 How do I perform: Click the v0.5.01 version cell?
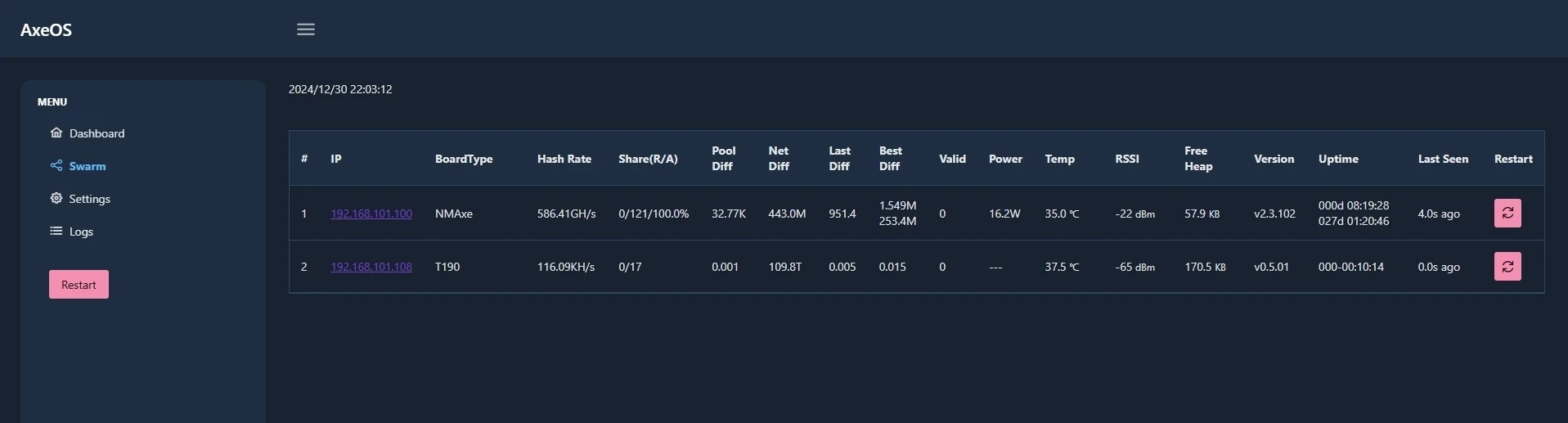(1271, 267)
